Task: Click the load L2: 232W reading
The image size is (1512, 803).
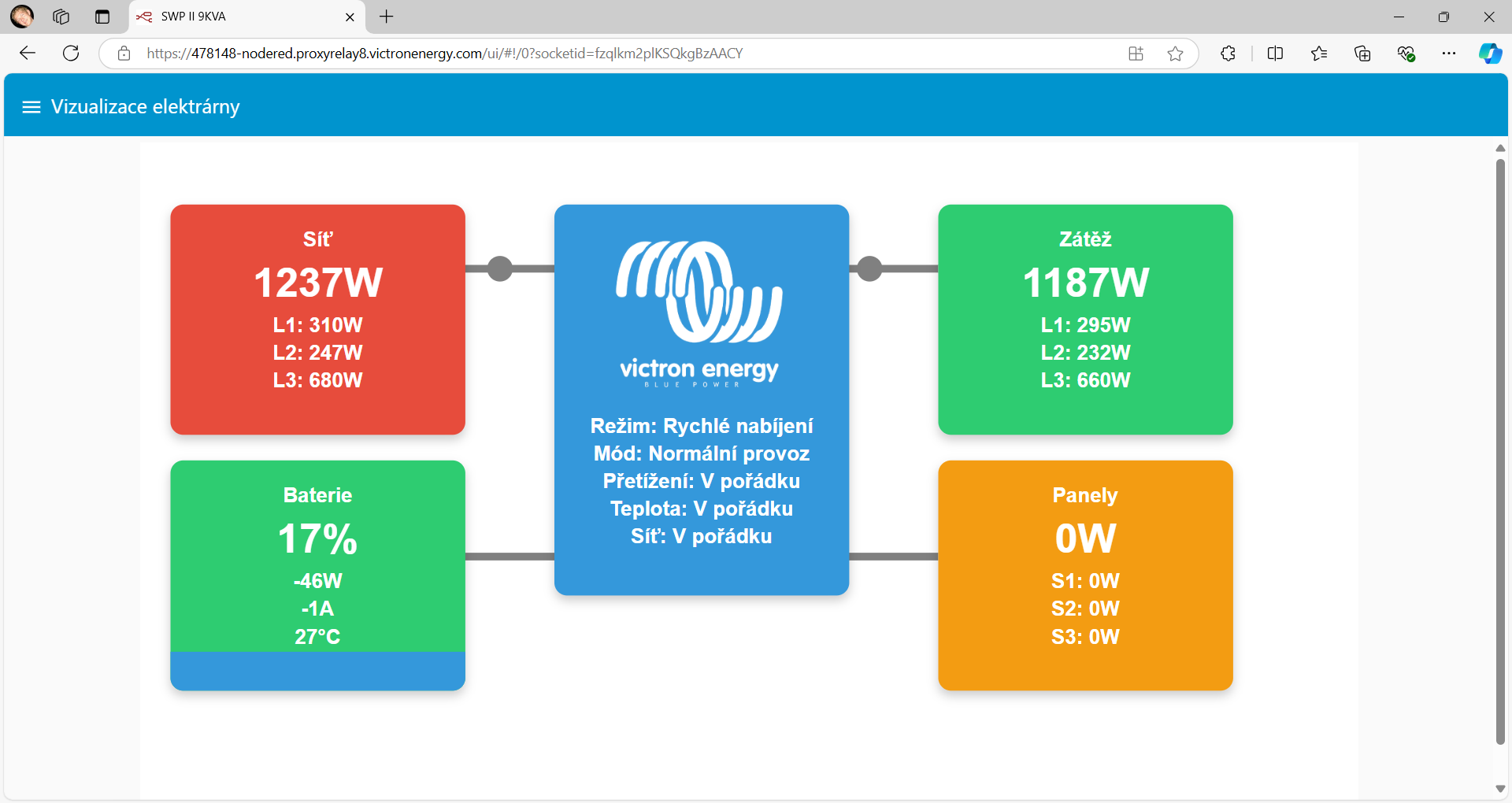Action: click(1085, 353)
